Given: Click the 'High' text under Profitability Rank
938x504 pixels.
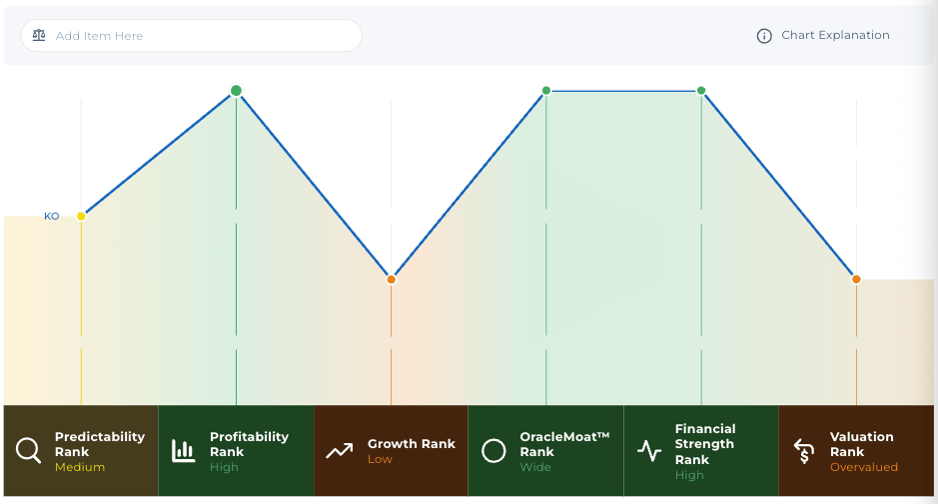Looking at the screenshot, I should pyautogui.click(x=224, y=468).
